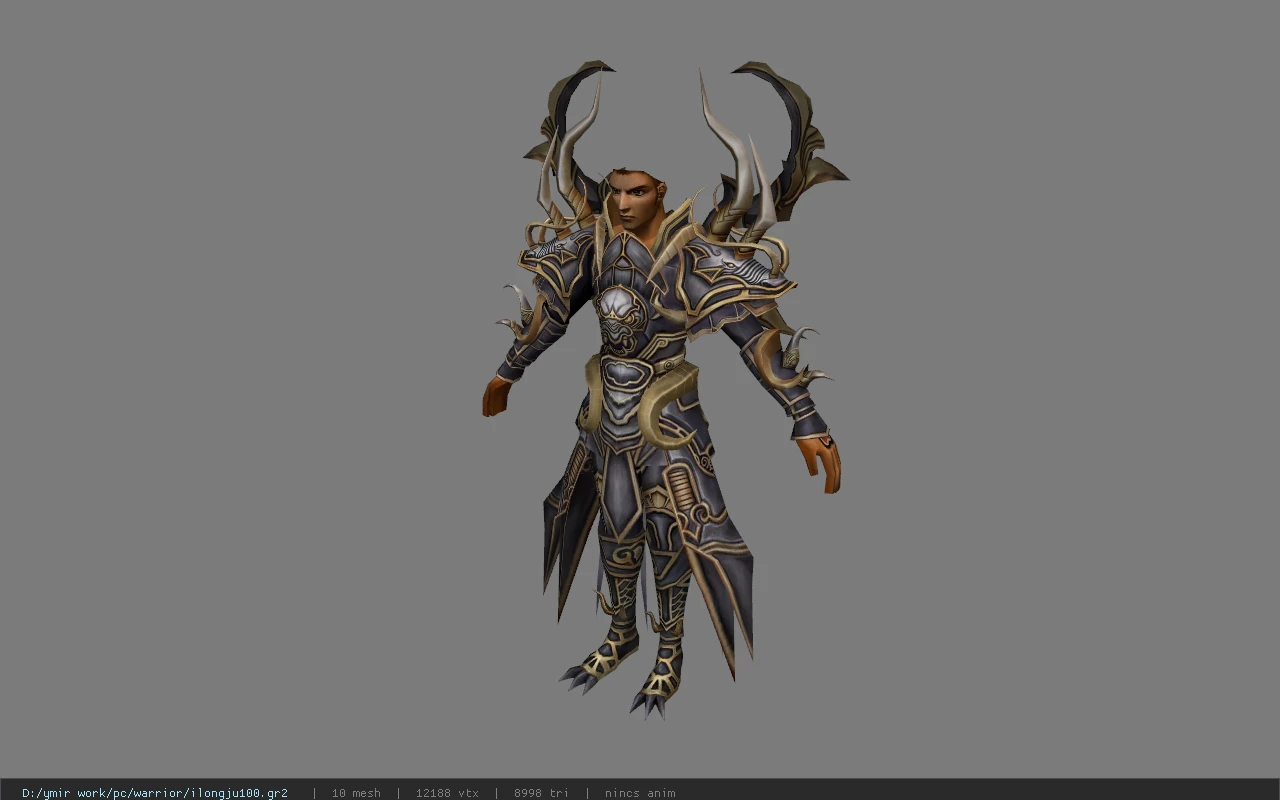Click the file path D:/ymir work/pc/warrior/ilongju100.gr2
The image size is (1280, 800).
(x=155, y=793)
